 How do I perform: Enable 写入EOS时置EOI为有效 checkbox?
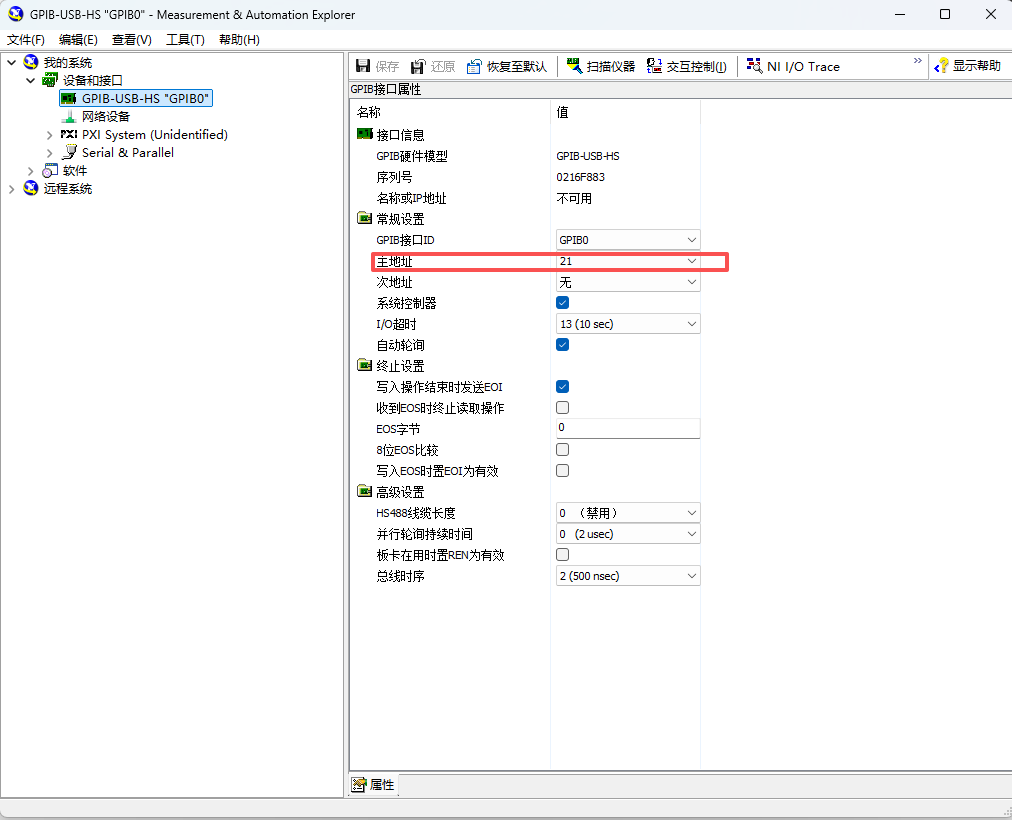coord(562,470)
